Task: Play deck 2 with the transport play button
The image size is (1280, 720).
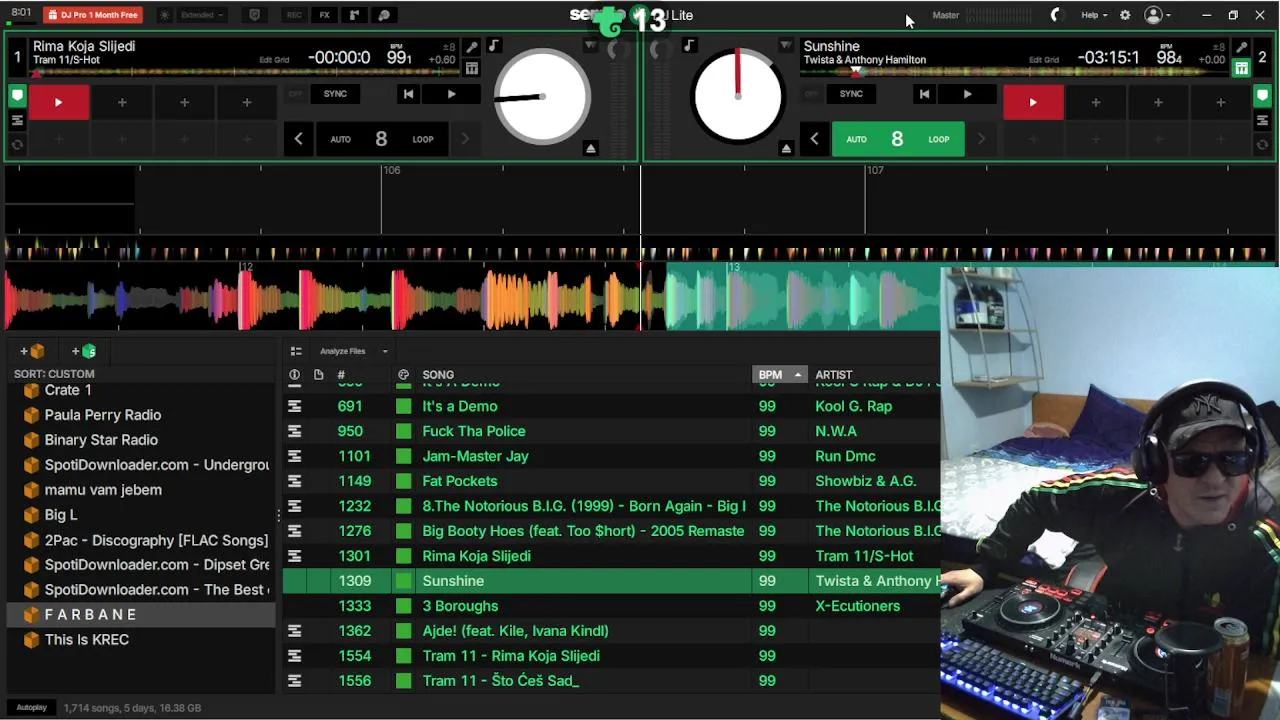Action: pyautogui.click(x=967, y=94)
